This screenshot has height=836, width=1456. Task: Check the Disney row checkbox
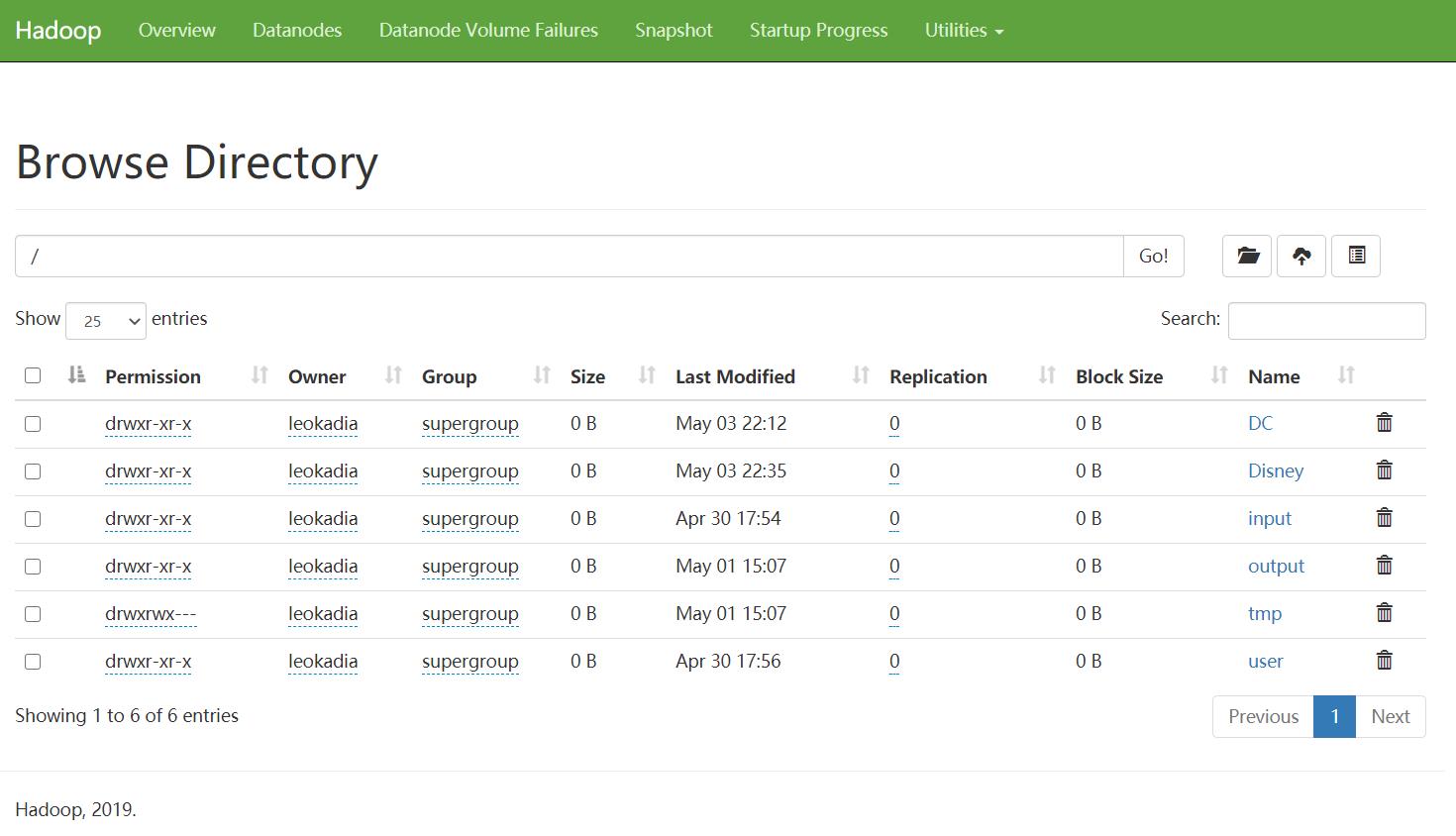(33, 471)
